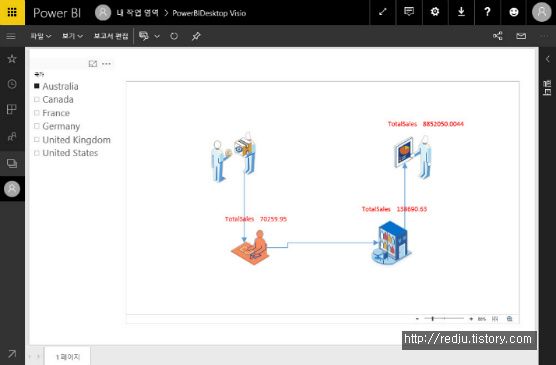Expand the collapsed filters pane chevron
This screenshot has height=365, width=556.
point(547,59)
